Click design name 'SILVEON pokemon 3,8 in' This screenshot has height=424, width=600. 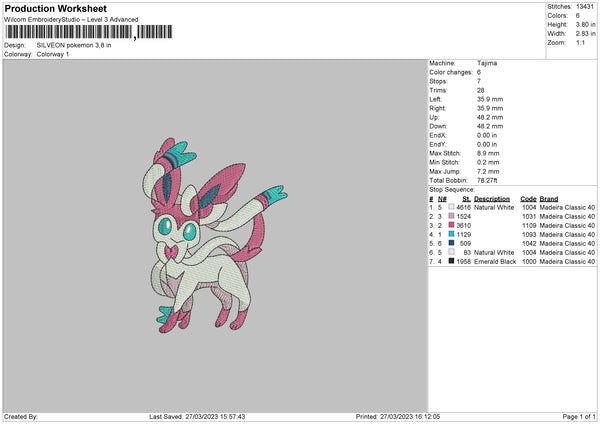[74, 45]
